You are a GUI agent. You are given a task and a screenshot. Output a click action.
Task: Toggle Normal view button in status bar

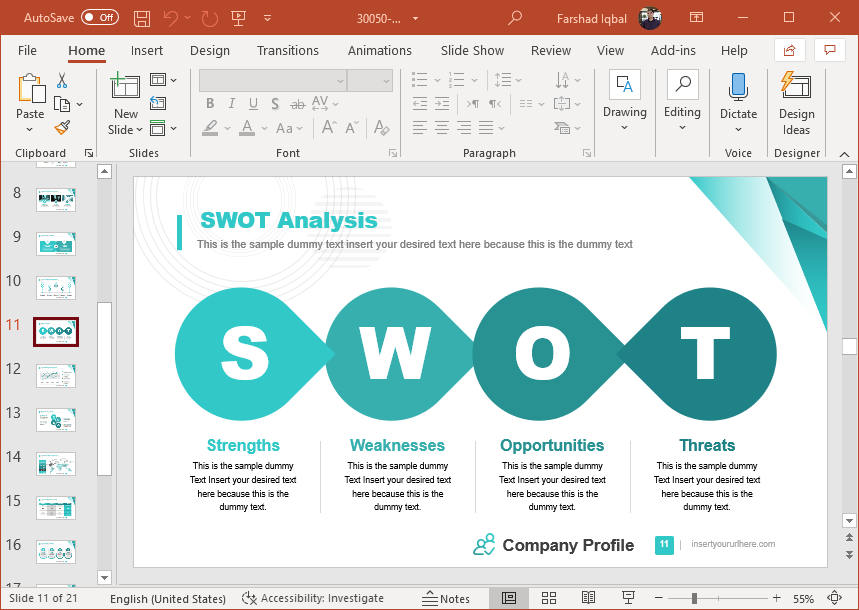(509, 598)
